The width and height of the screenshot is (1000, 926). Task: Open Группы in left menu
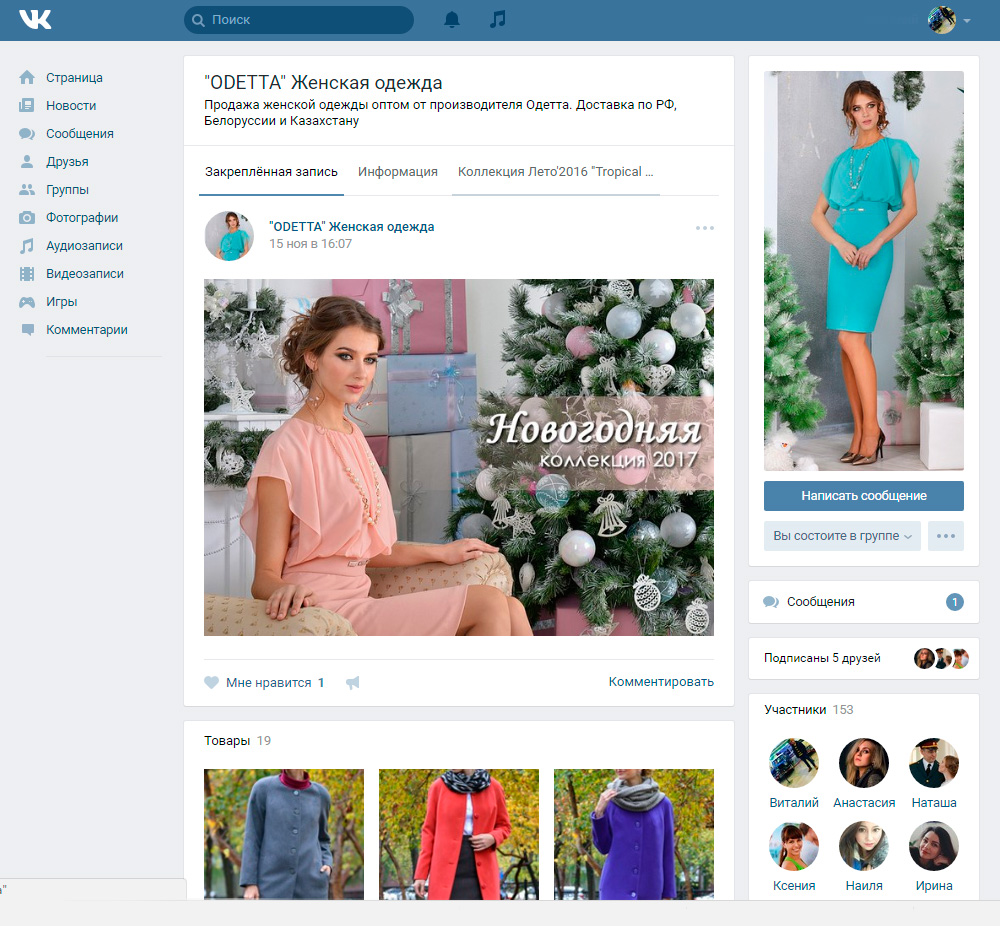67,190
